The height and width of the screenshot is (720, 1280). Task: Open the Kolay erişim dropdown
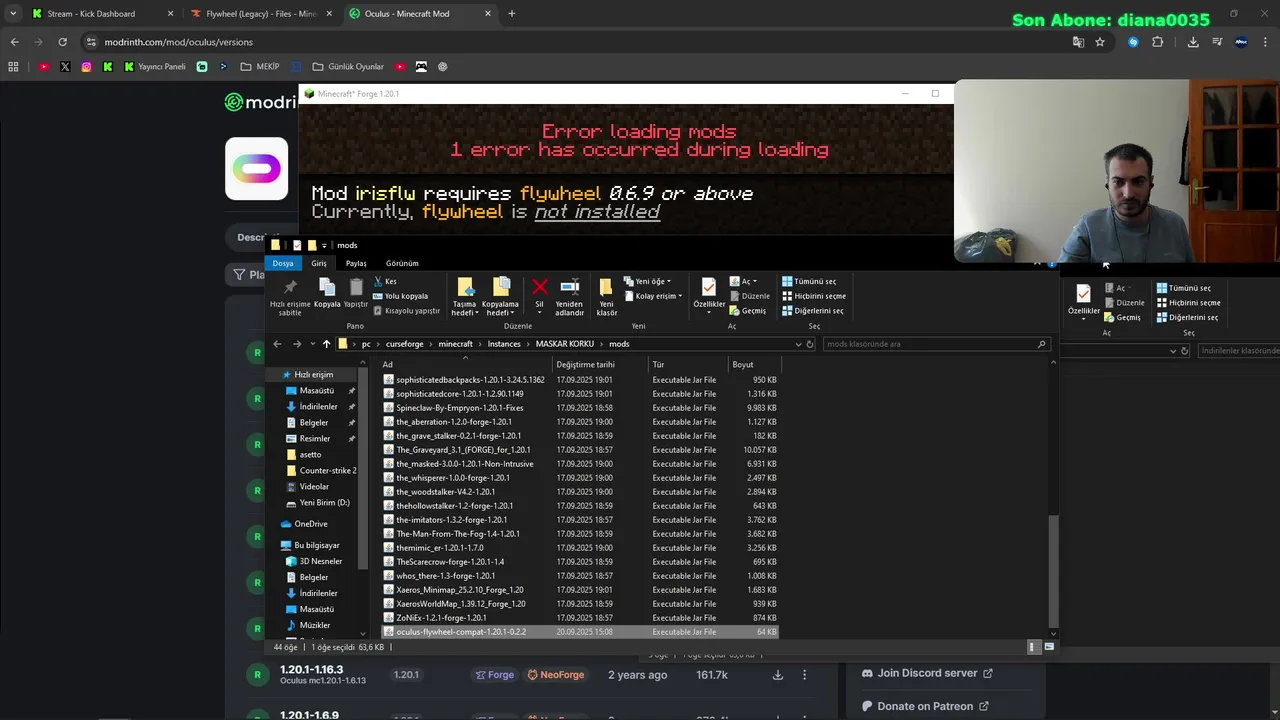tap(653, 296)
